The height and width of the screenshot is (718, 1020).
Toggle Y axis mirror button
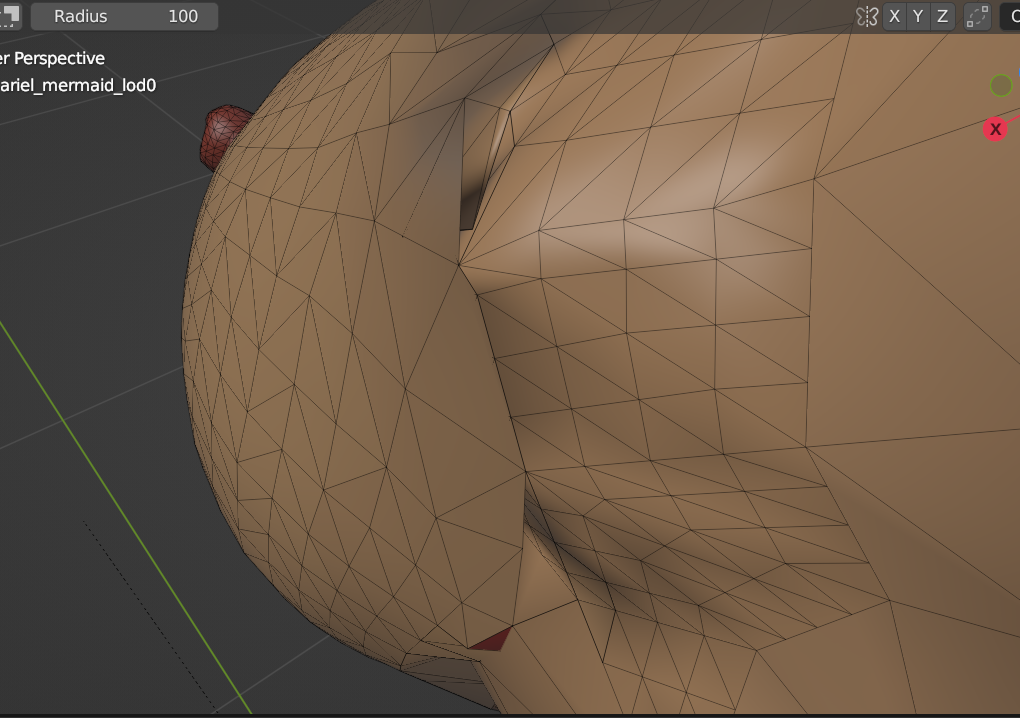918,16
